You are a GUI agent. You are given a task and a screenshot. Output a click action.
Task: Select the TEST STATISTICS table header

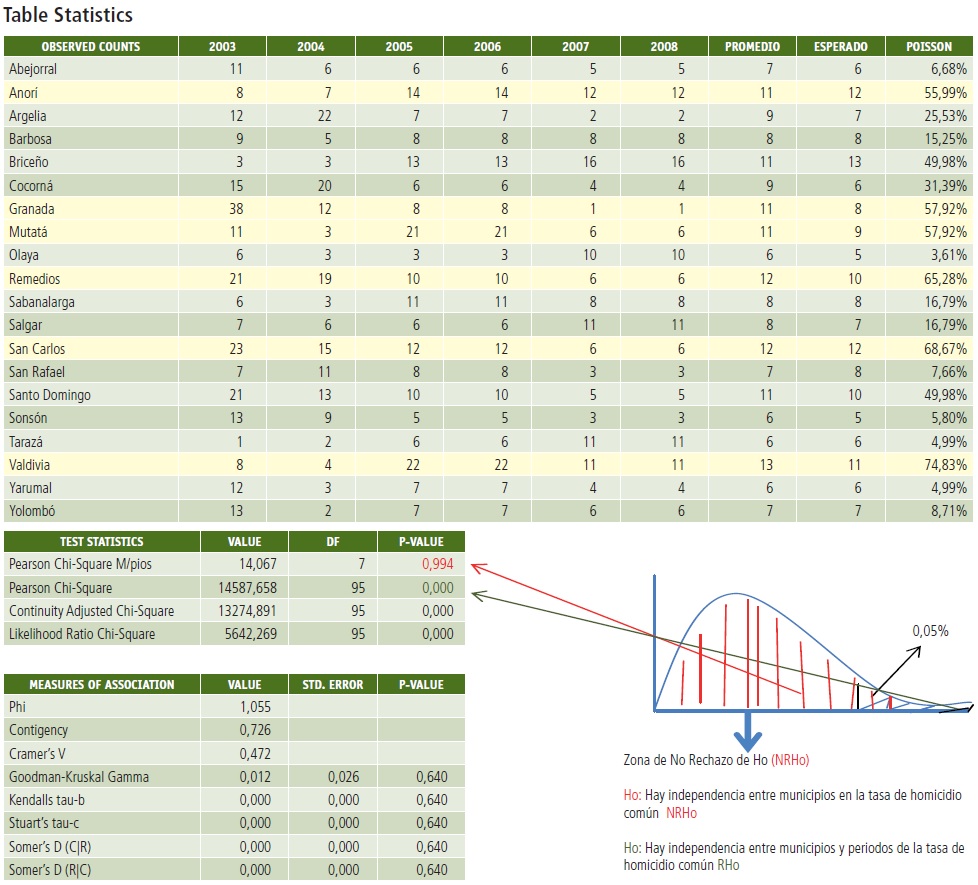point(101,542)
